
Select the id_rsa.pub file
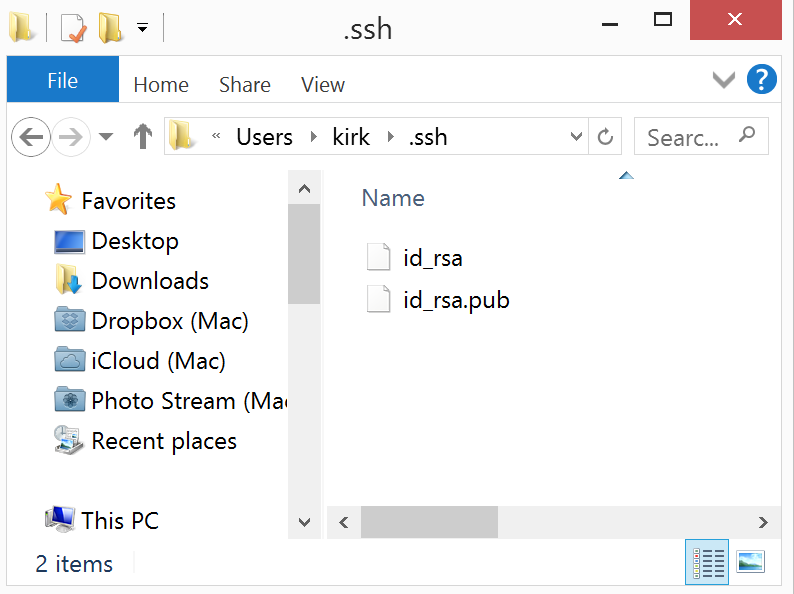click(456, 300)
